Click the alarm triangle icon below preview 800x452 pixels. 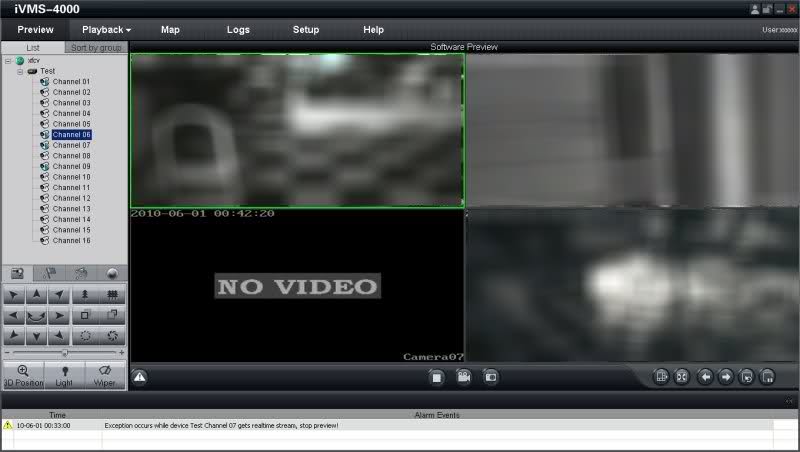140,377
